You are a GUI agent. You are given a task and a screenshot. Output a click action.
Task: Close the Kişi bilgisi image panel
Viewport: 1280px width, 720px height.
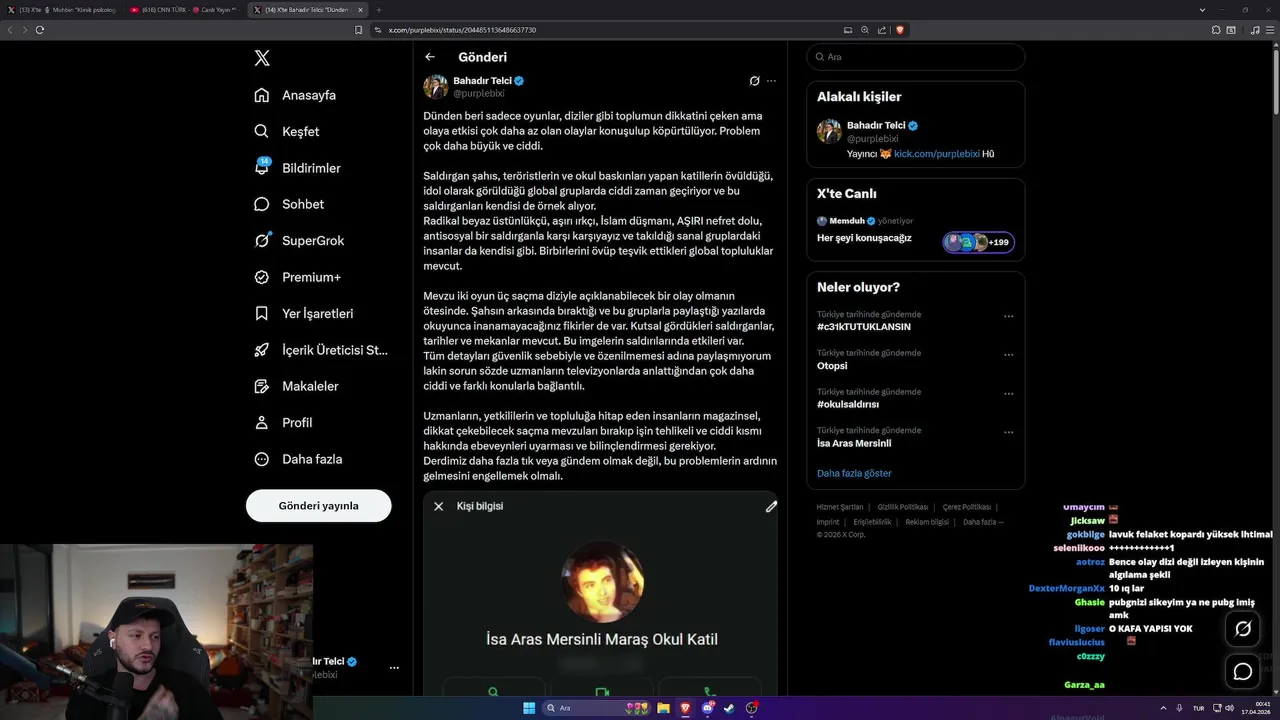click(x=438, y=507)
